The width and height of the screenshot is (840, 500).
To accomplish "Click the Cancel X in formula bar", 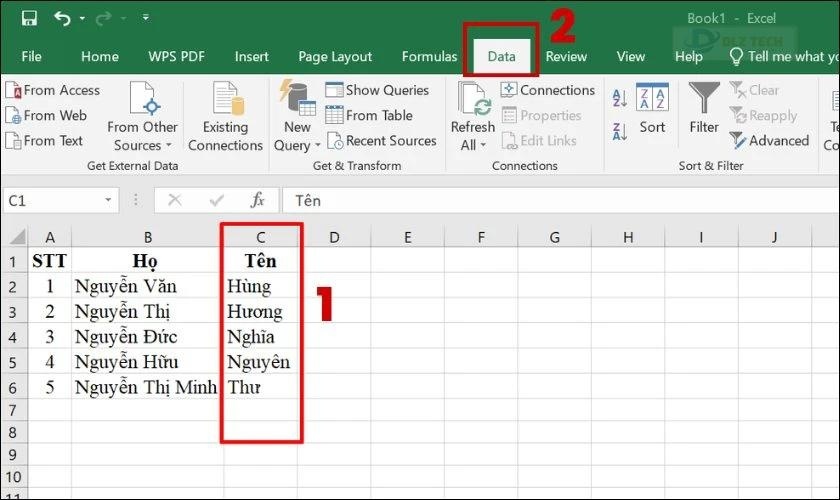I will [175, 200].
